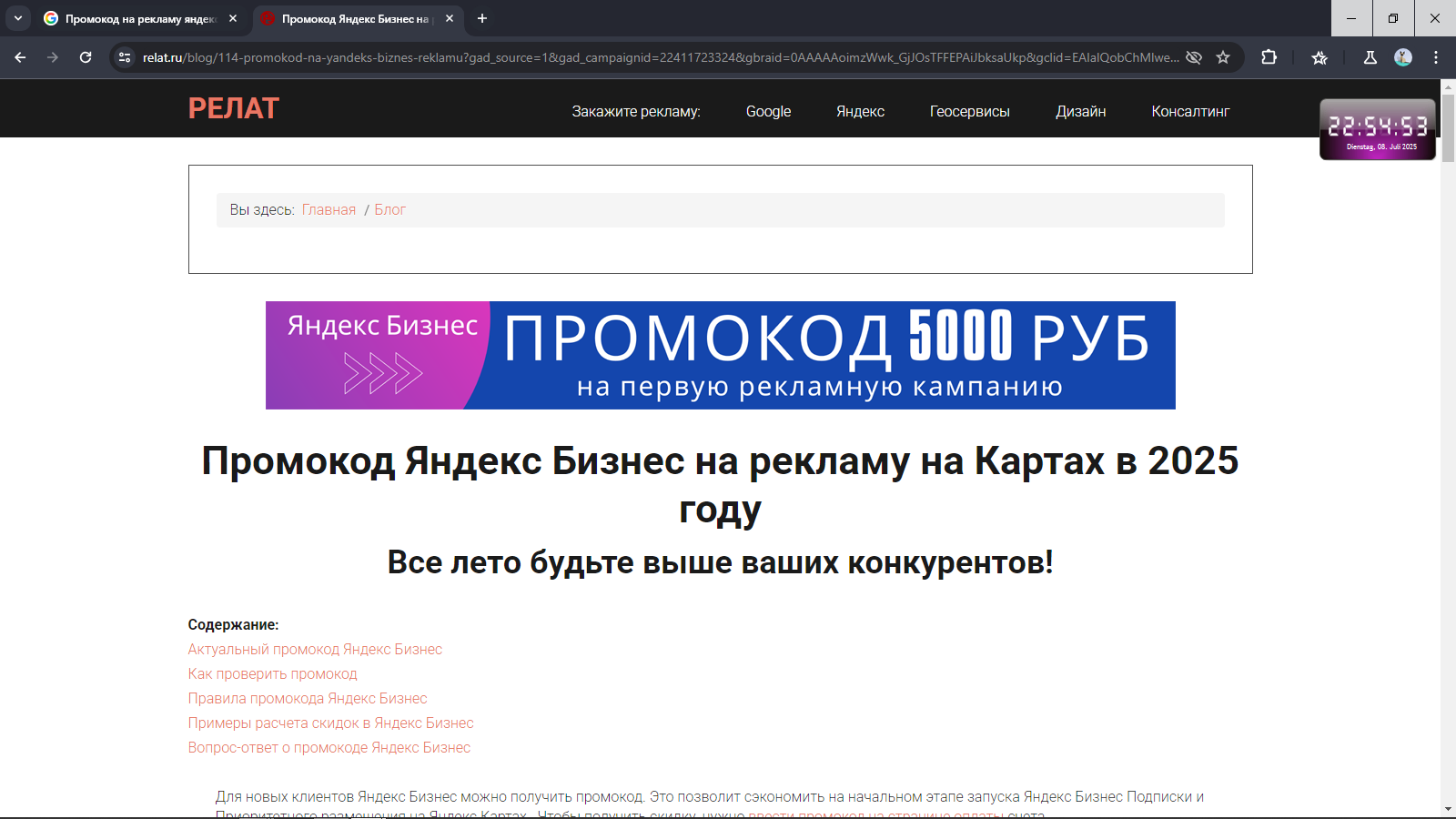Screen dimensions: 1456x819
Task: Open the bookmarks list icon
Action: [1319, 57]
